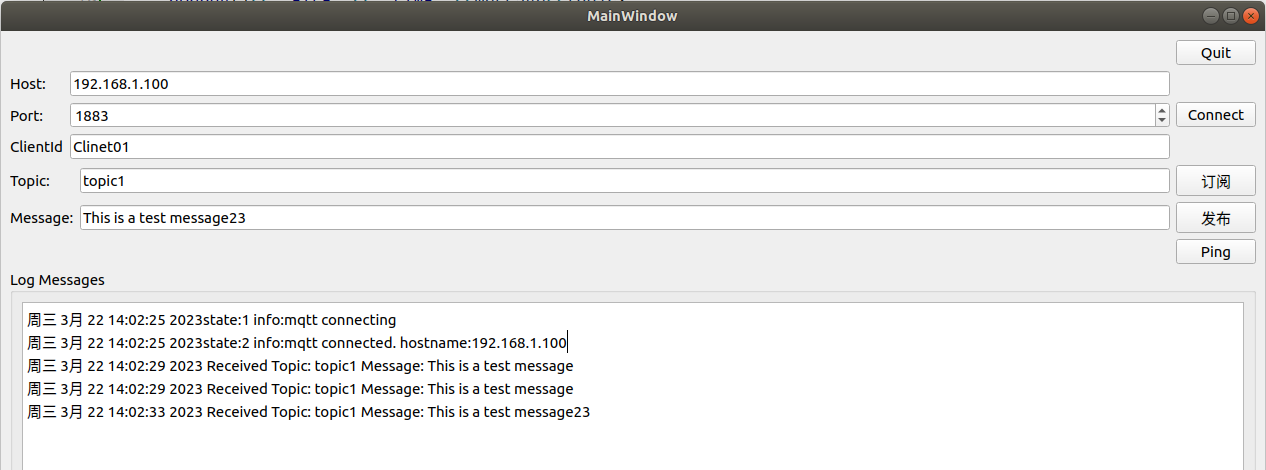
Task: Focus the ClientId input field
Action: click(619, 147)
